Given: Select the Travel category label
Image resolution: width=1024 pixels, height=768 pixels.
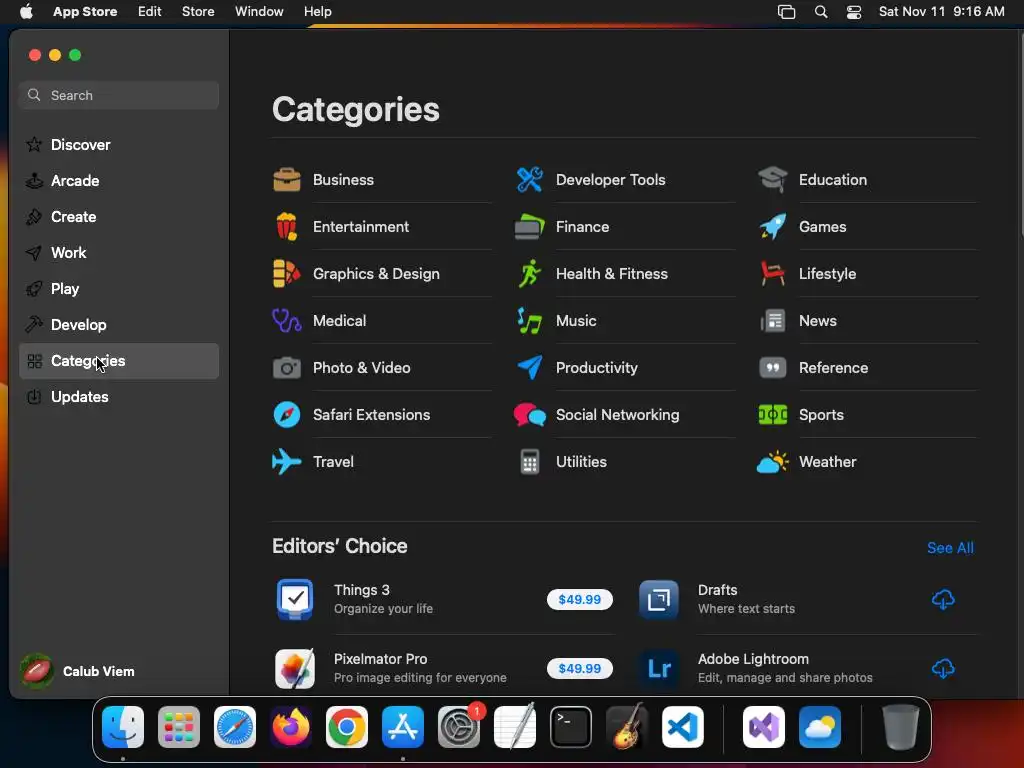Looking at the screenshot, I should [333, 462].
